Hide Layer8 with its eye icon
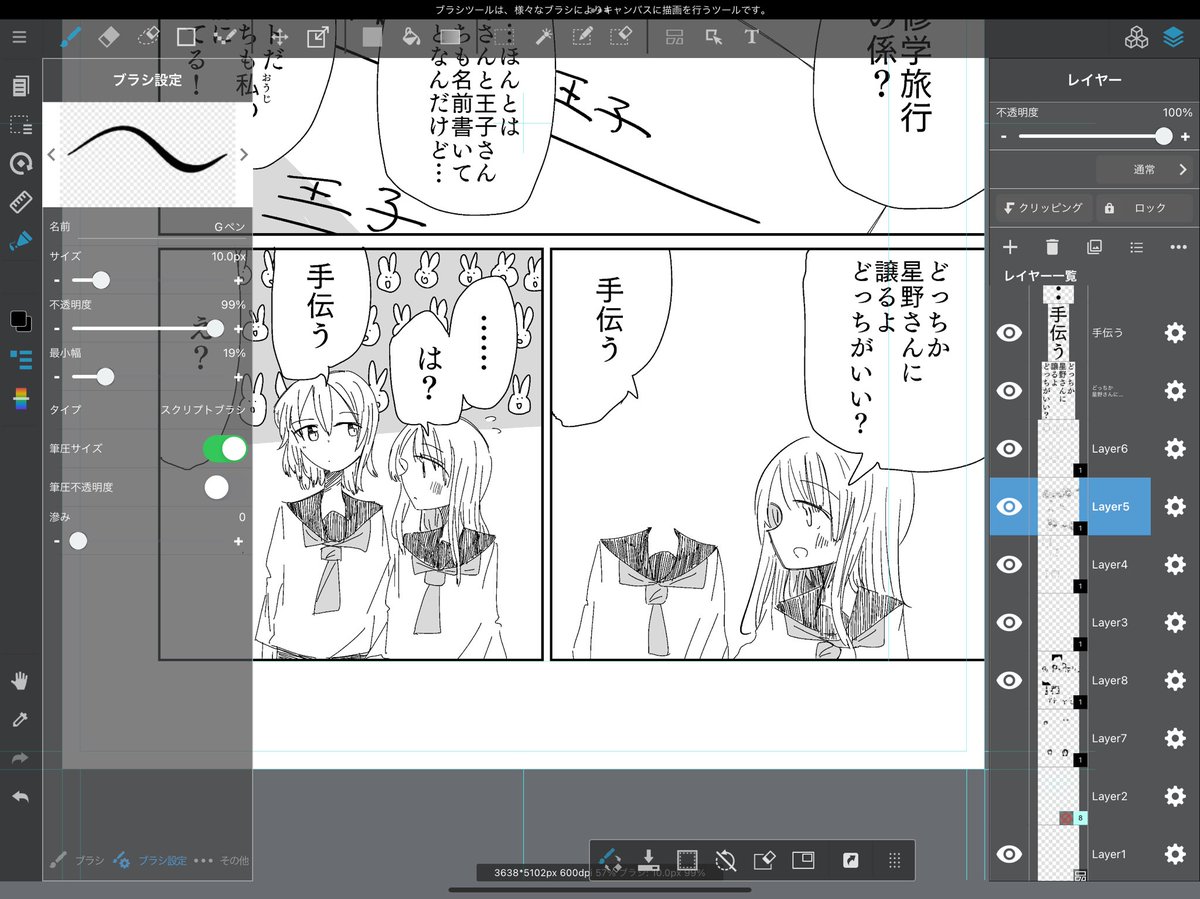The height and width of the screenshot is (899, 1200). click(1010, 681)
